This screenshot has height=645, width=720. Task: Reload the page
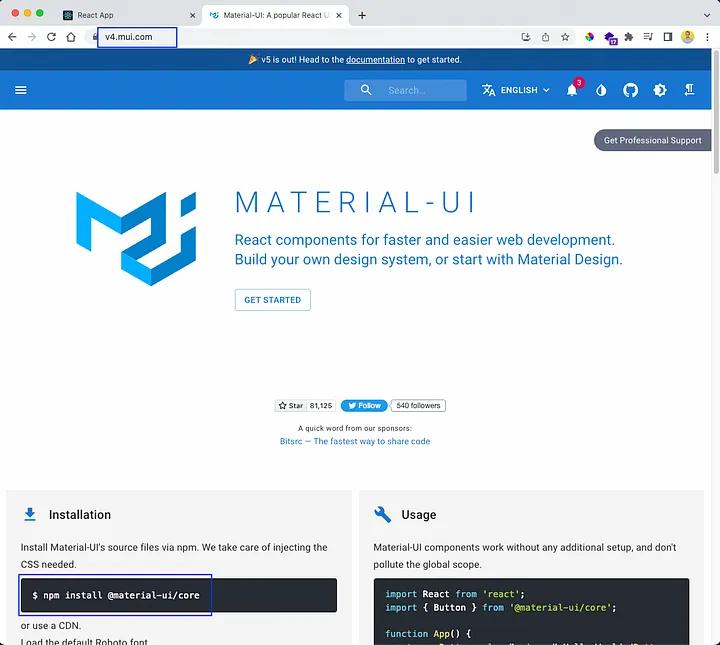(51, 37)
